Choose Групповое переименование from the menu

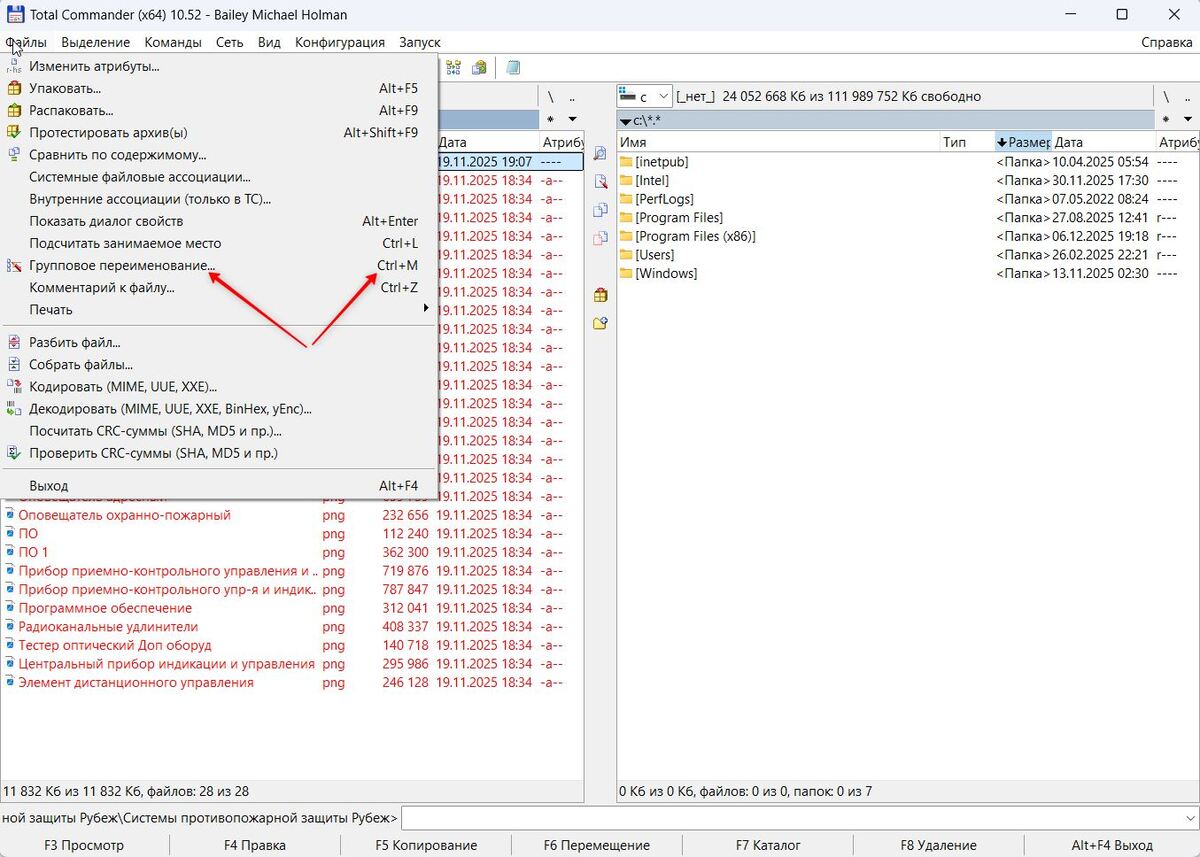122,266
